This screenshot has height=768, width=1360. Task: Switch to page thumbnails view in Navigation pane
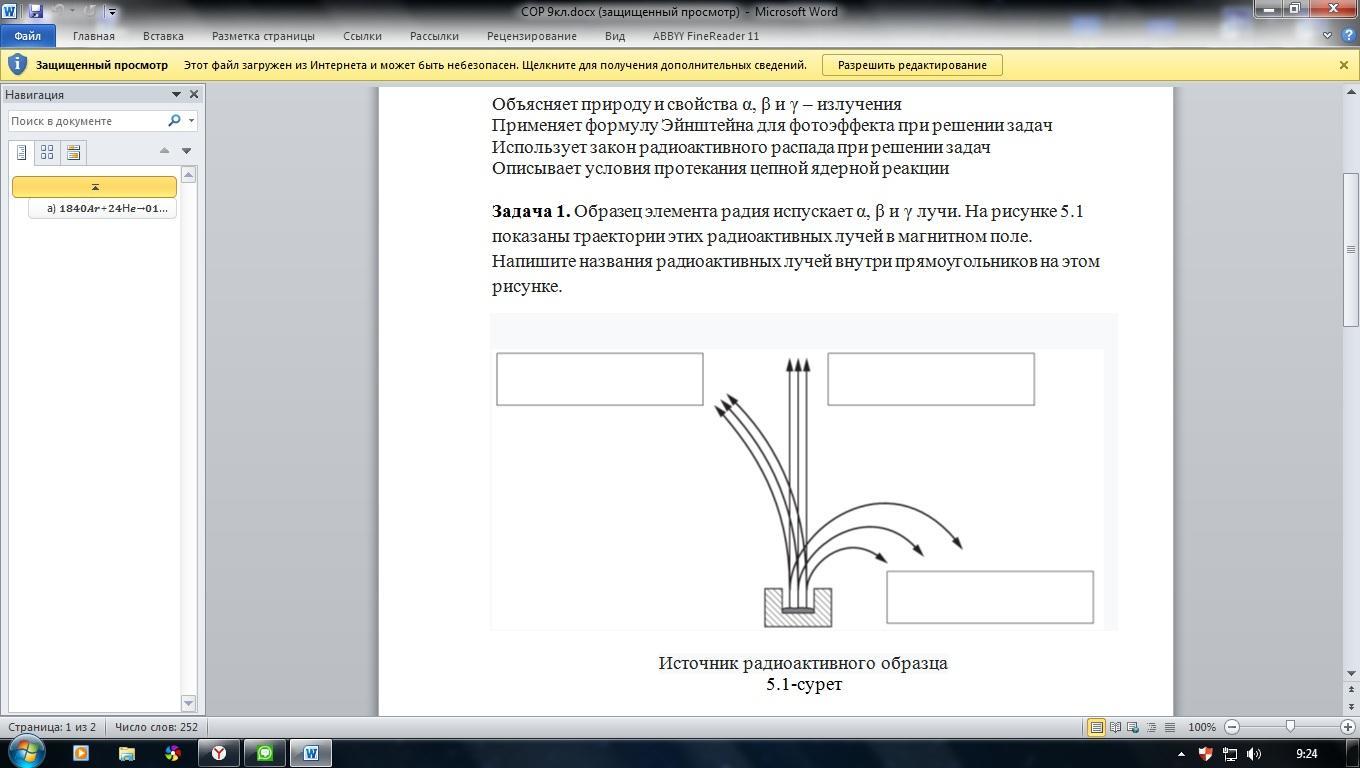pyautogui.click(x=47, y=153)
